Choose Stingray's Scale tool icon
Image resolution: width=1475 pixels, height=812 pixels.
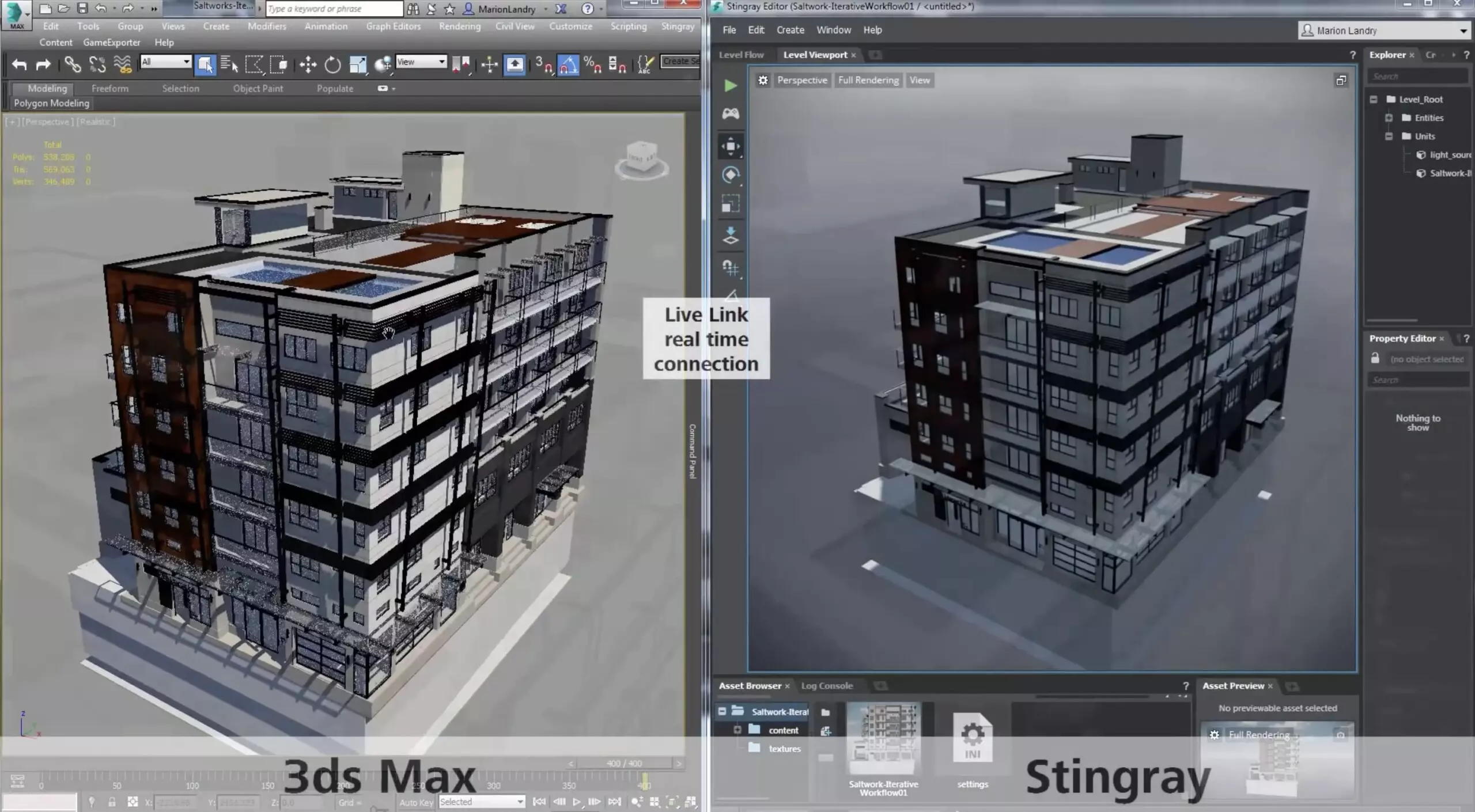(x=730, y=203)
